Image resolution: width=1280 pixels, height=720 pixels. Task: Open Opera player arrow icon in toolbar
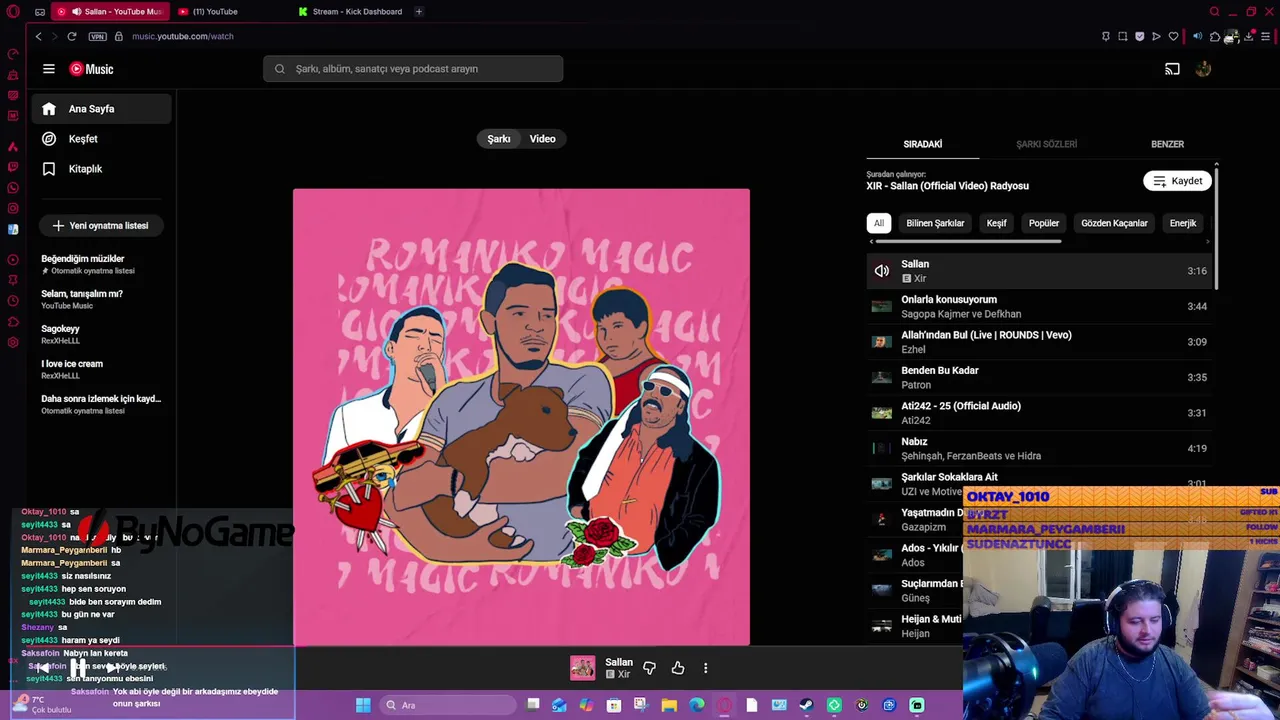tap(1156, 36)
